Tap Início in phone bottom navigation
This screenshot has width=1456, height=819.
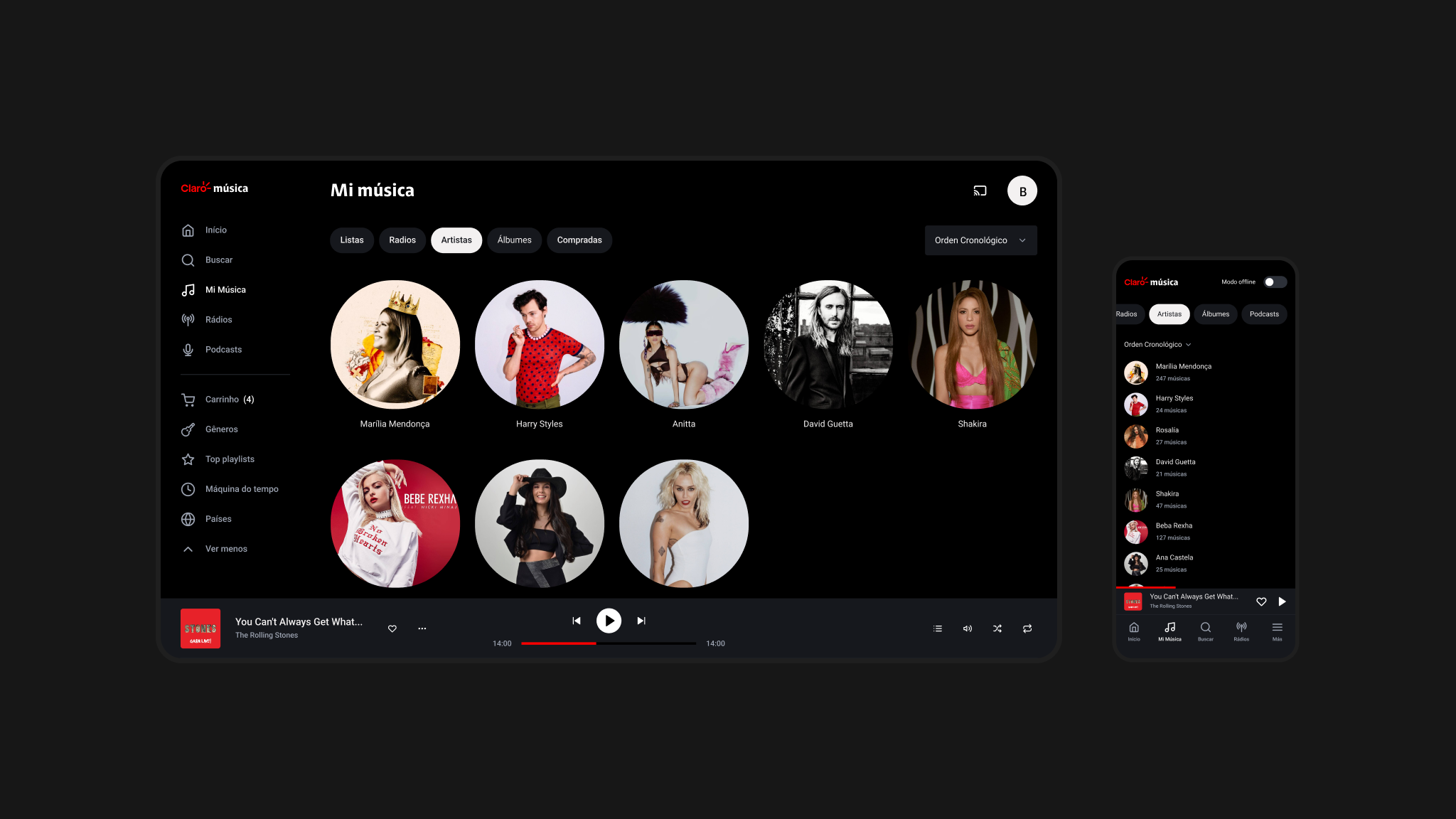1134,631
